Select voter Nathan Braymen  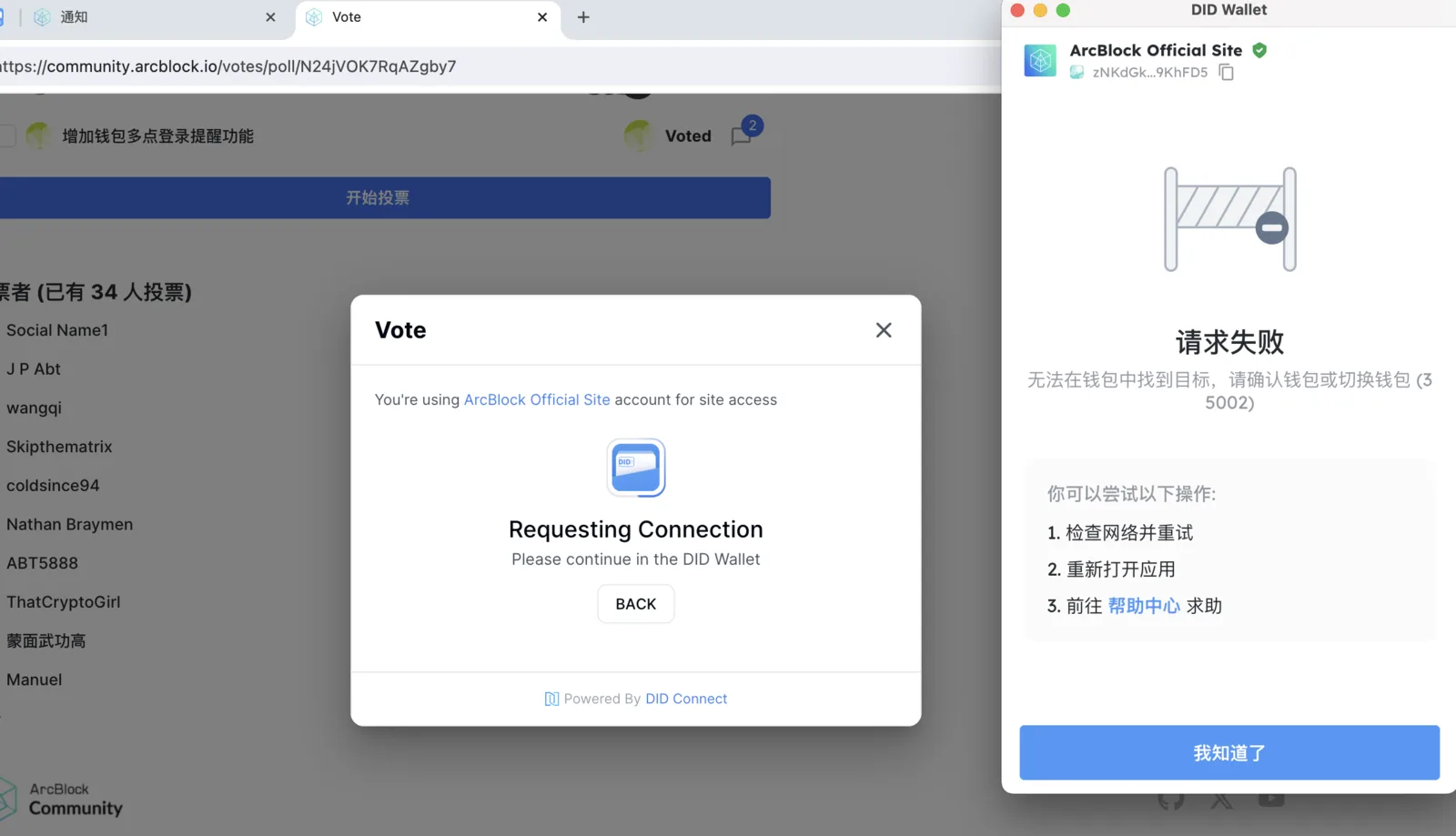coord(69,525)
